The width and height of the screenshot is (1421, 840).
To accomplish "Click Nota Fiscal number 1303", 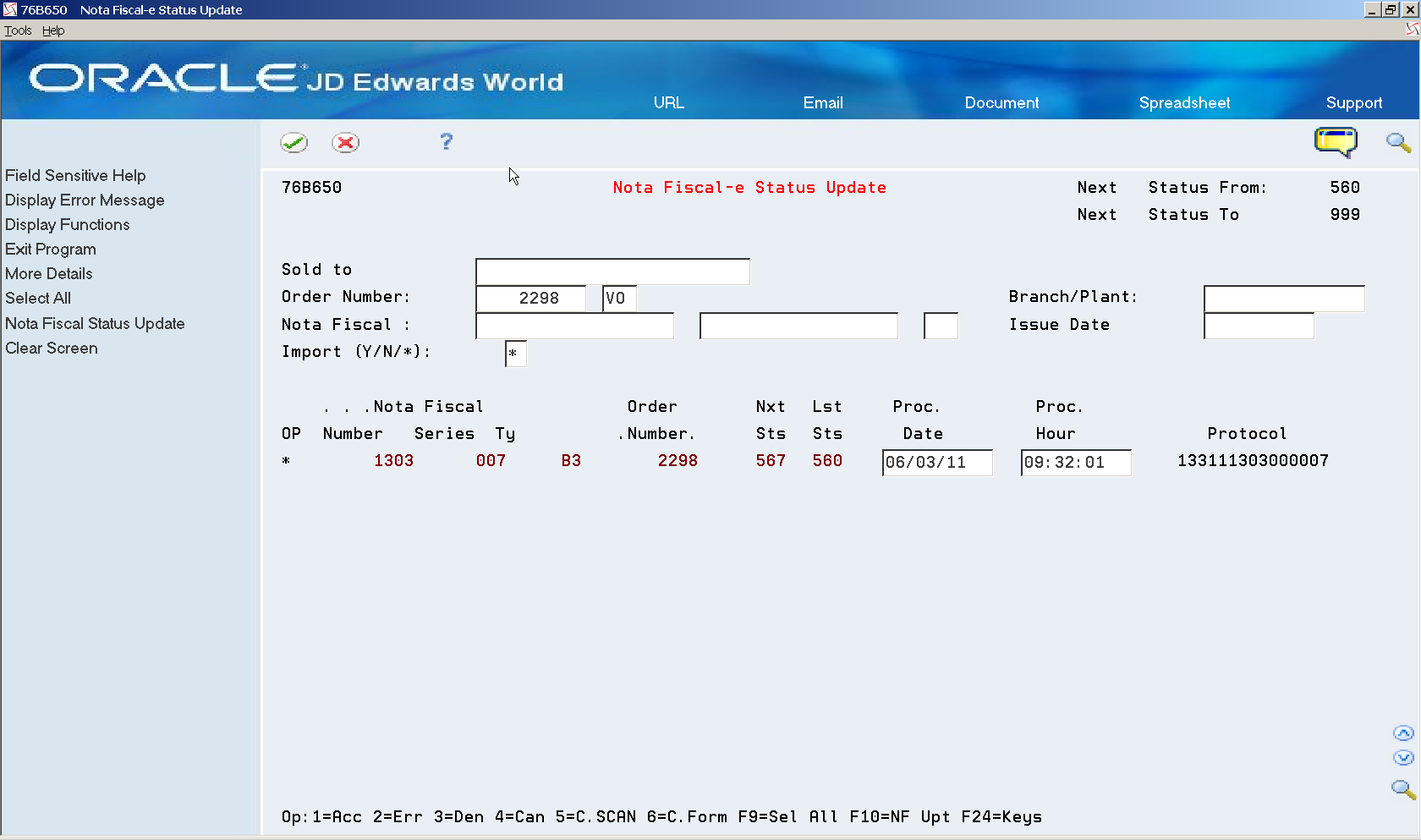I will pos(393,461).
